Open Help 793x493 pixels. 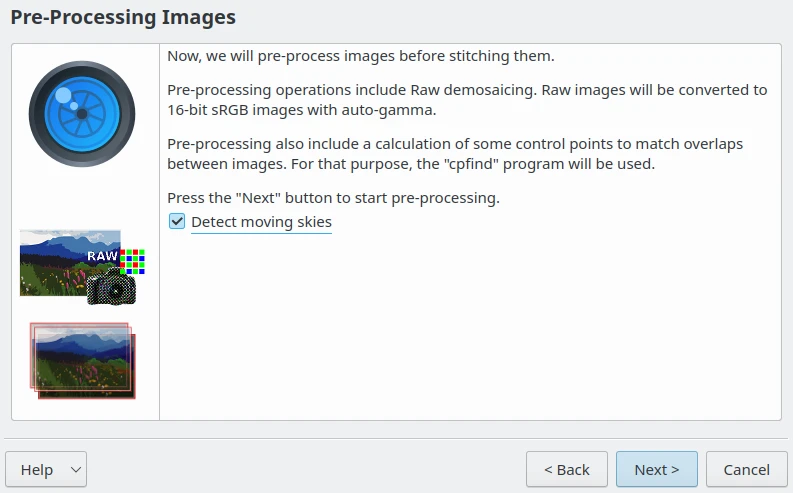point(36,470)
